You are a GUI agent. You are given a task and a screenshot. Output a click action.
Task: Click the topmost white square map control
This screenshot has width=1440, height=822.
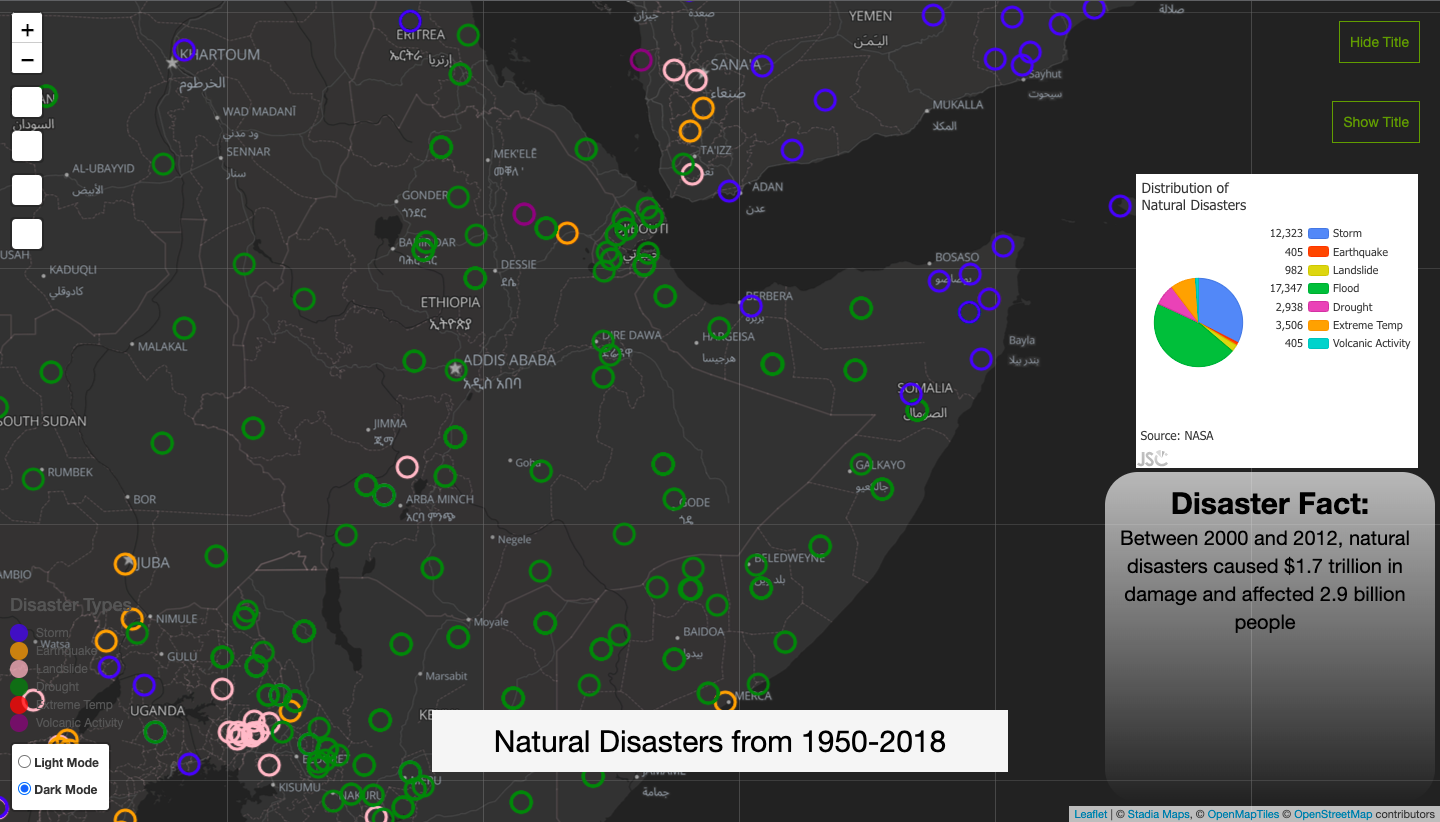(26, 101)
